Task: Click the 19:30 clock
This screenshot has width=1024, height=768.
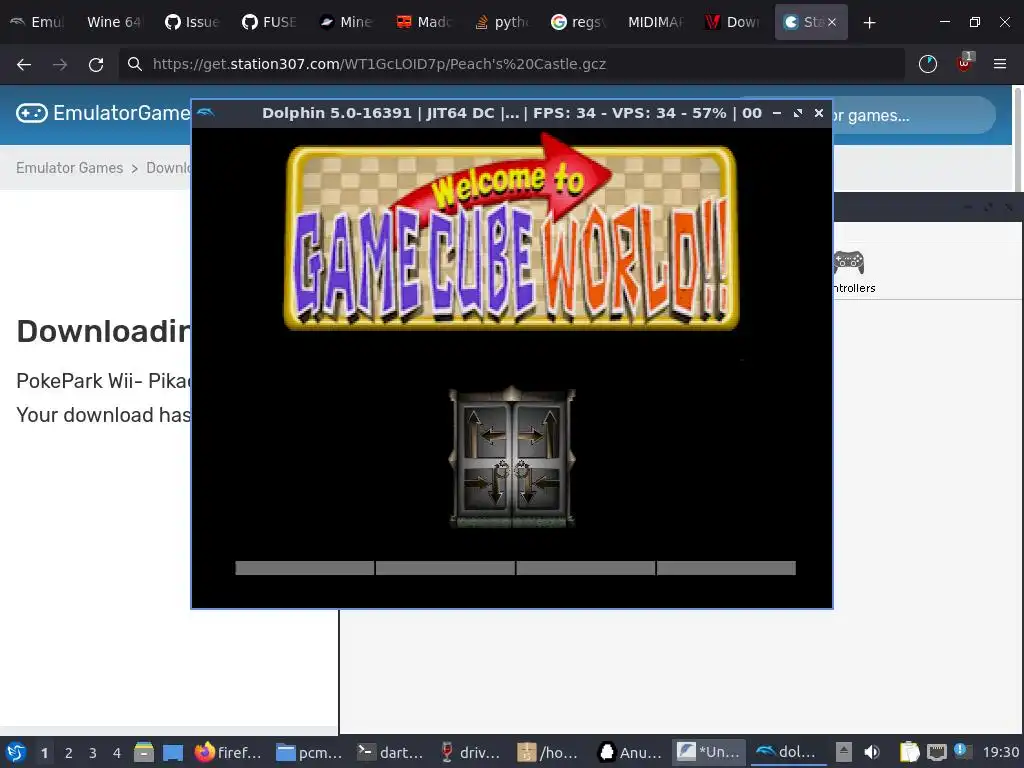Action: 1000,752
